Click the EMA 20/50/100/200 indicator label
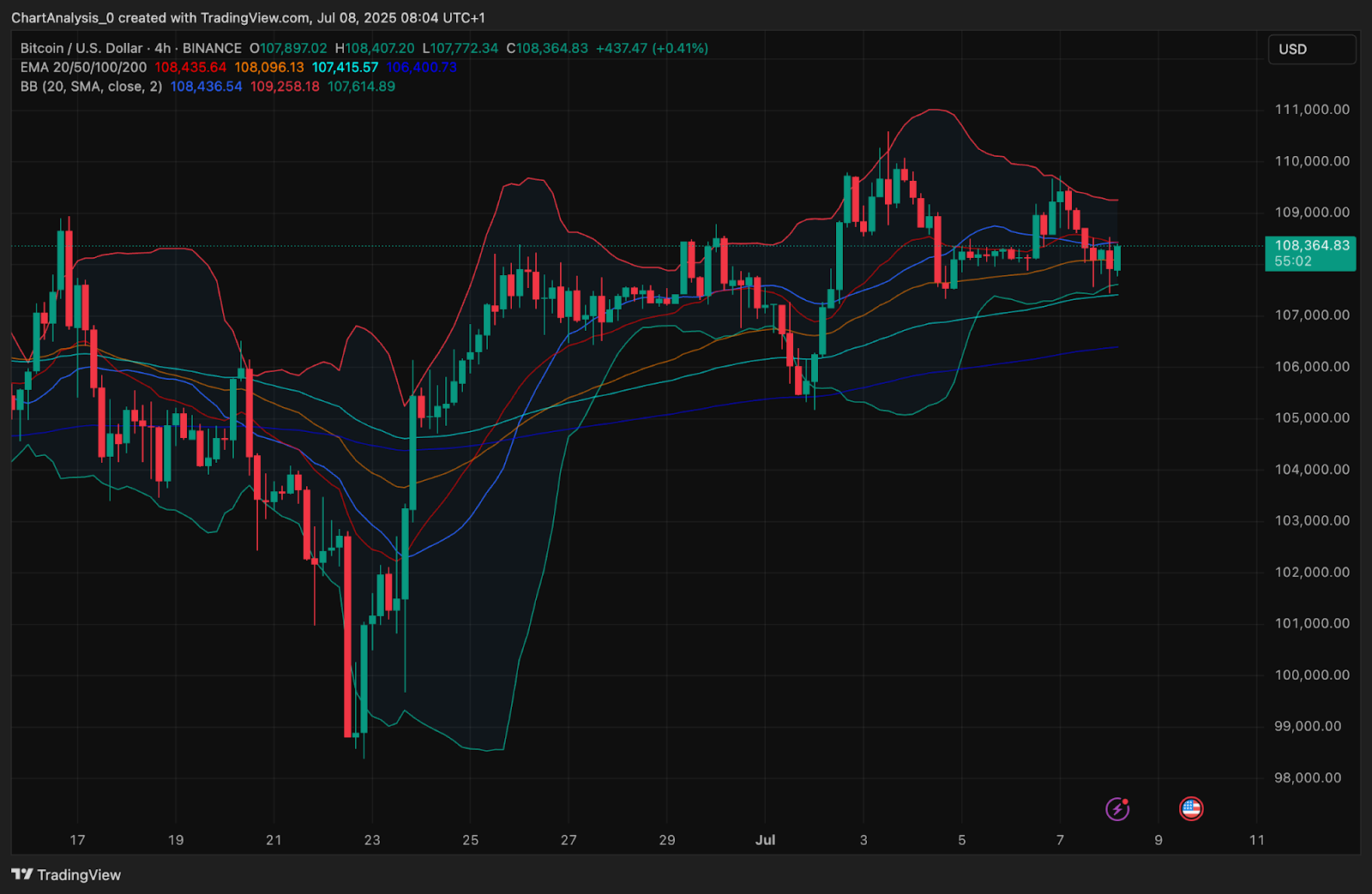Viewport: 1372px width, 894px height. 83,68
